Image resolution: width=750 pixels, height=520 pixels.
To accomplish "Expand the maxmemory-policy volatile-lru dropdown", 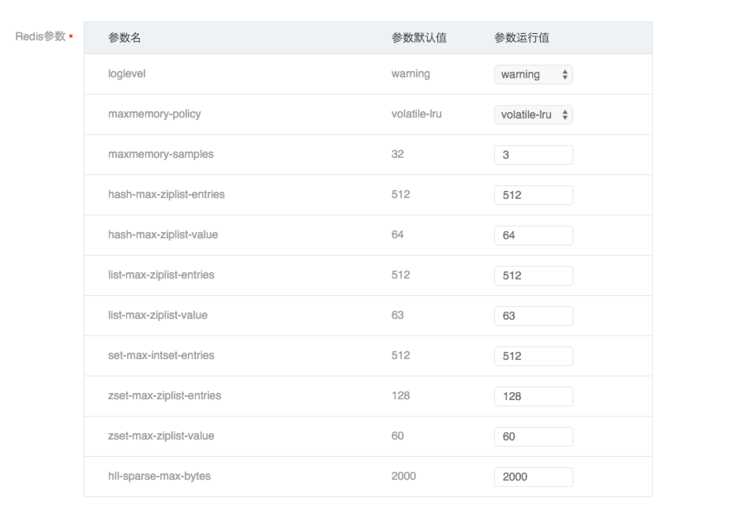I will coord(533,115).
